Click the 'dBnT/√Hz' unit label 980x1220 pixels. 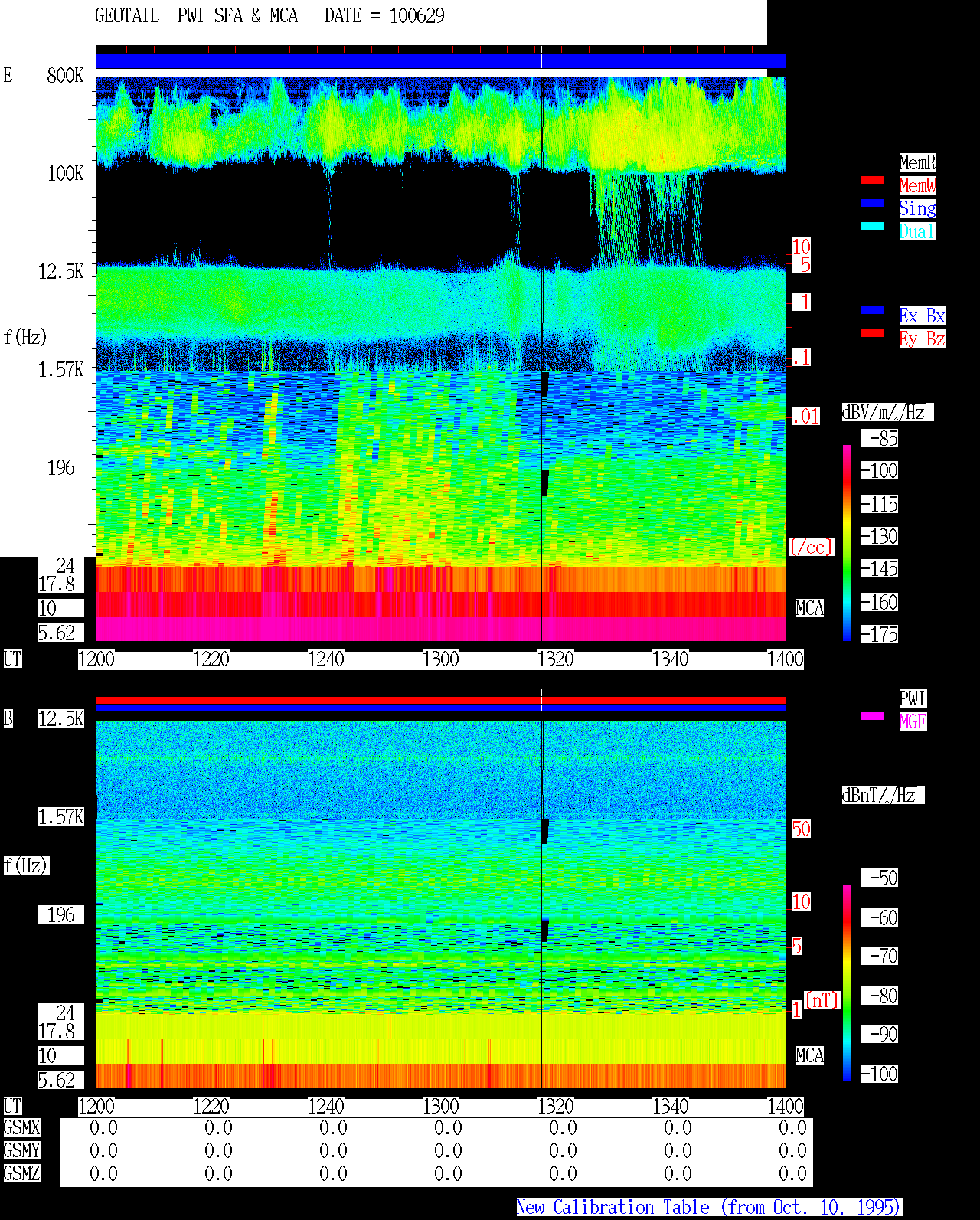tap(883, 795)
